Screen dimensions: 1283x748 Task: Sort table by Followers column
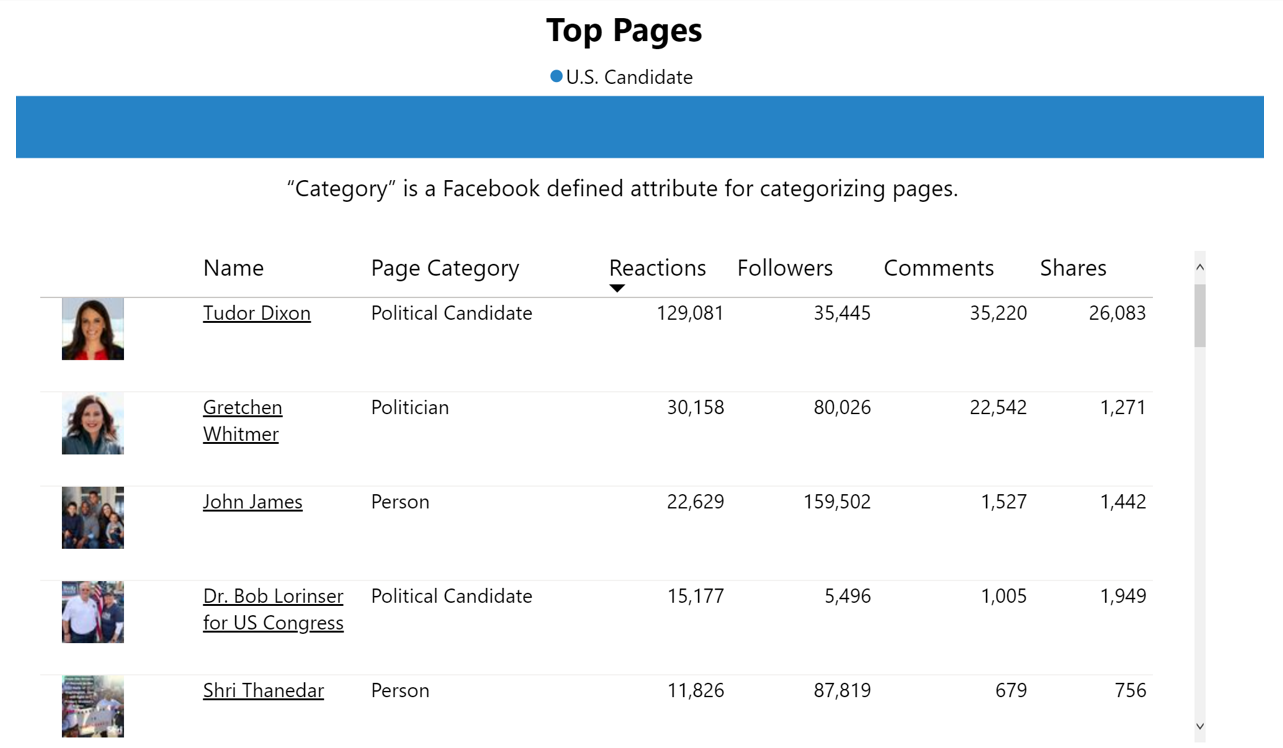pos(785,268)
